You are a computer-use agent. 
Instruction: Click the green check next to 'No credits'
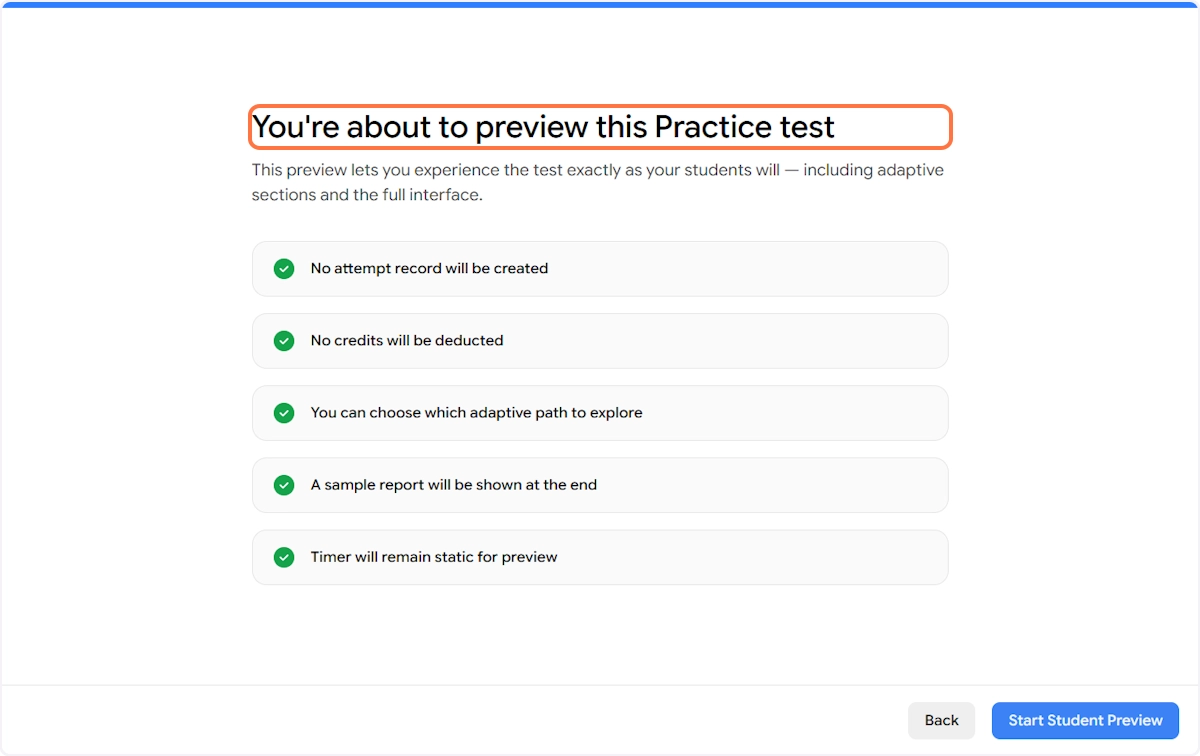point(284,341)
